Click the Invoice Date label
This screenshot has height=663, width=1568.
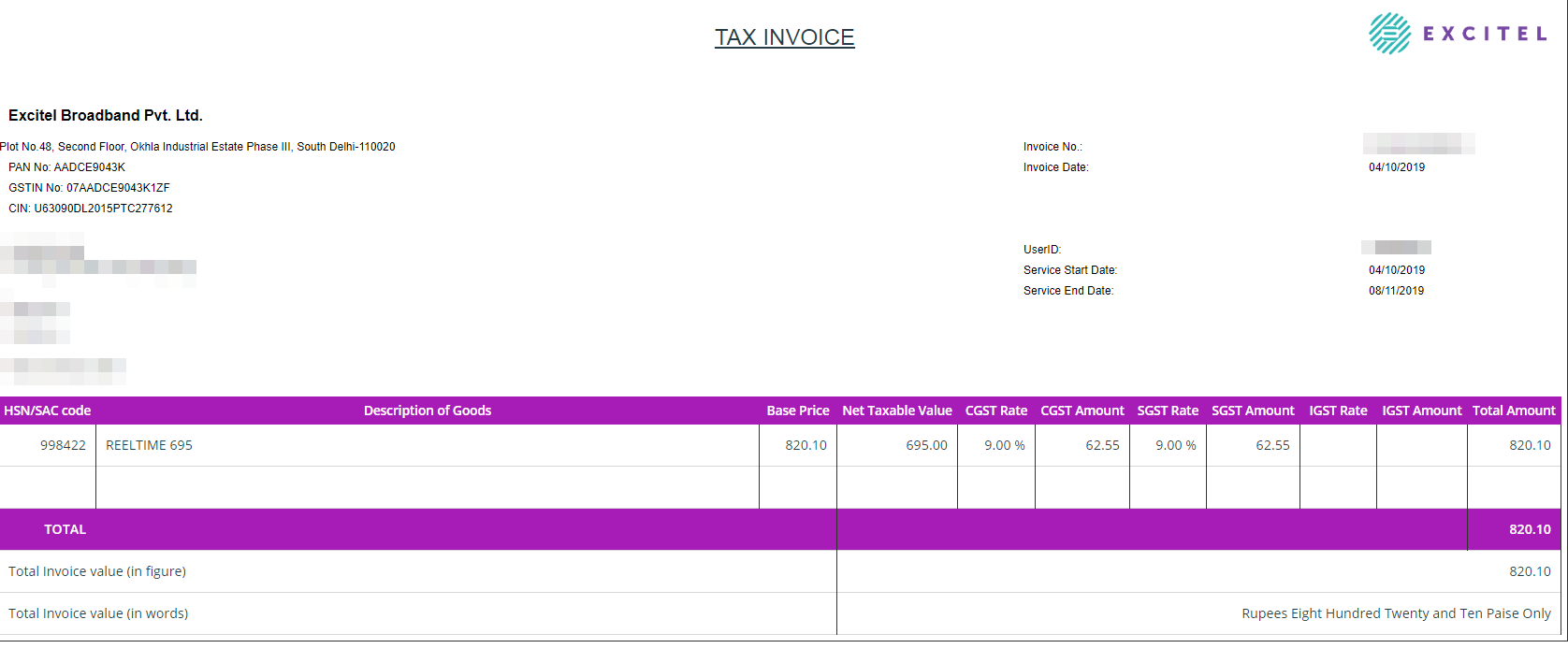click(x=1056, y=167)
